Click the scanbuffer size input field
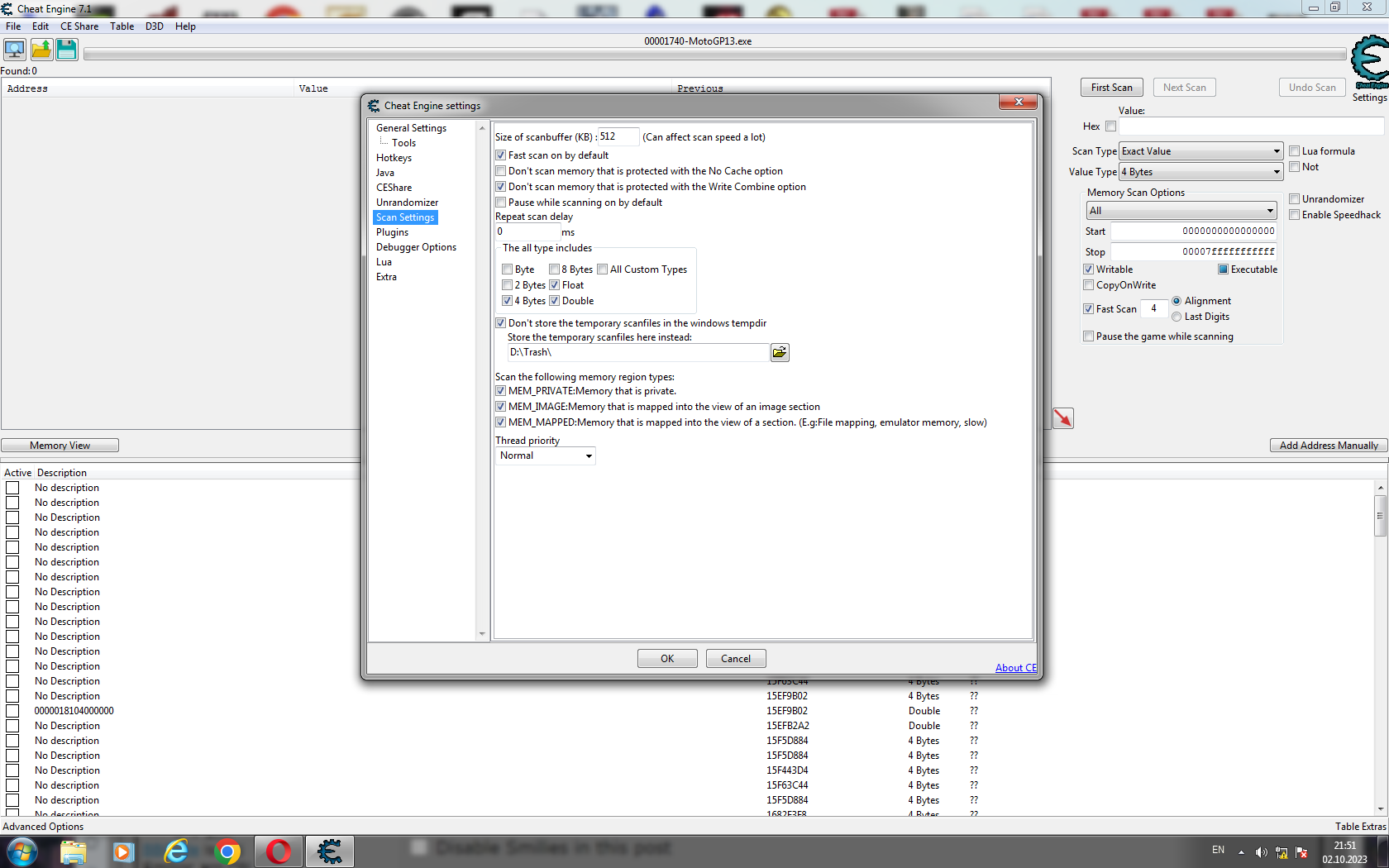 [617, 137]
